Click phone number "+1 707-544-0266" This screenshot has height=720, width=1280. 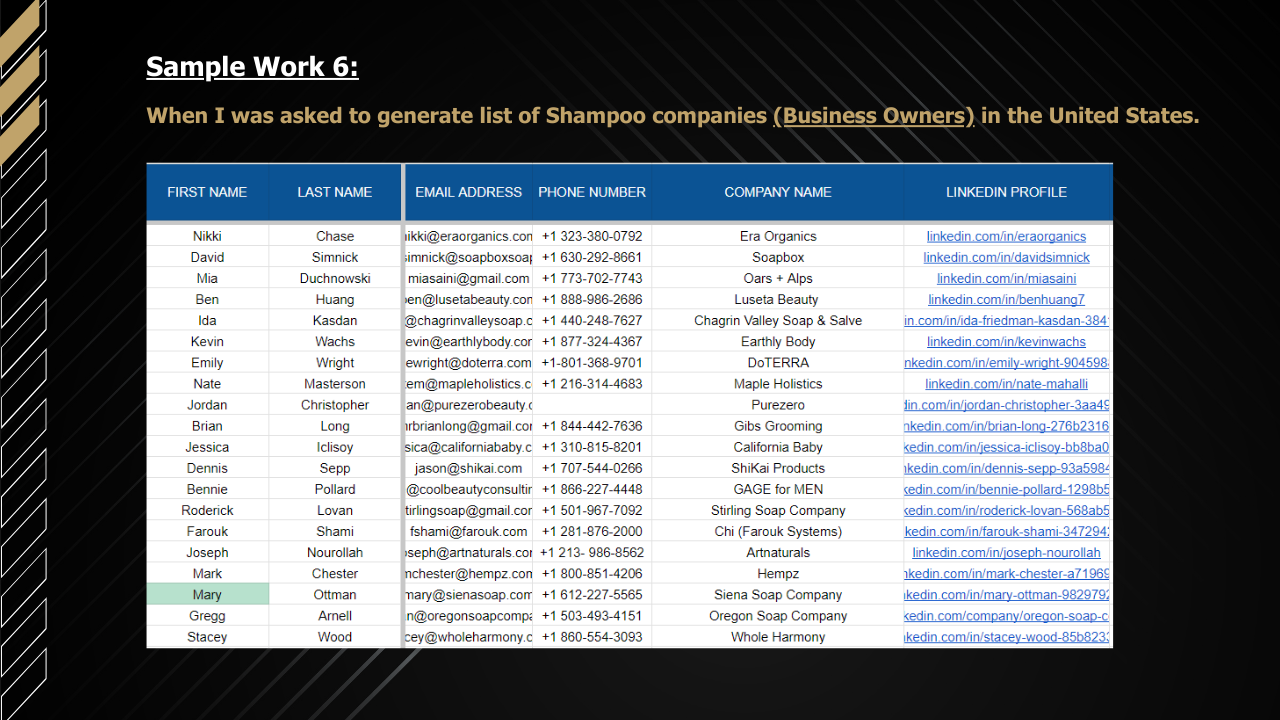(x=592, y=468)
